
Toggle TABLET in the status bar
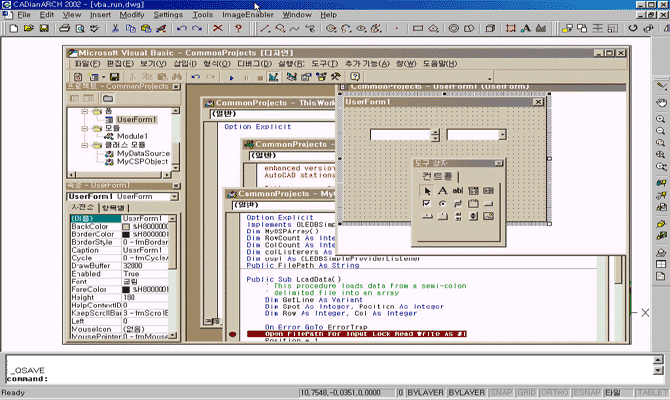pyautogui.click(x=652, y=392)
